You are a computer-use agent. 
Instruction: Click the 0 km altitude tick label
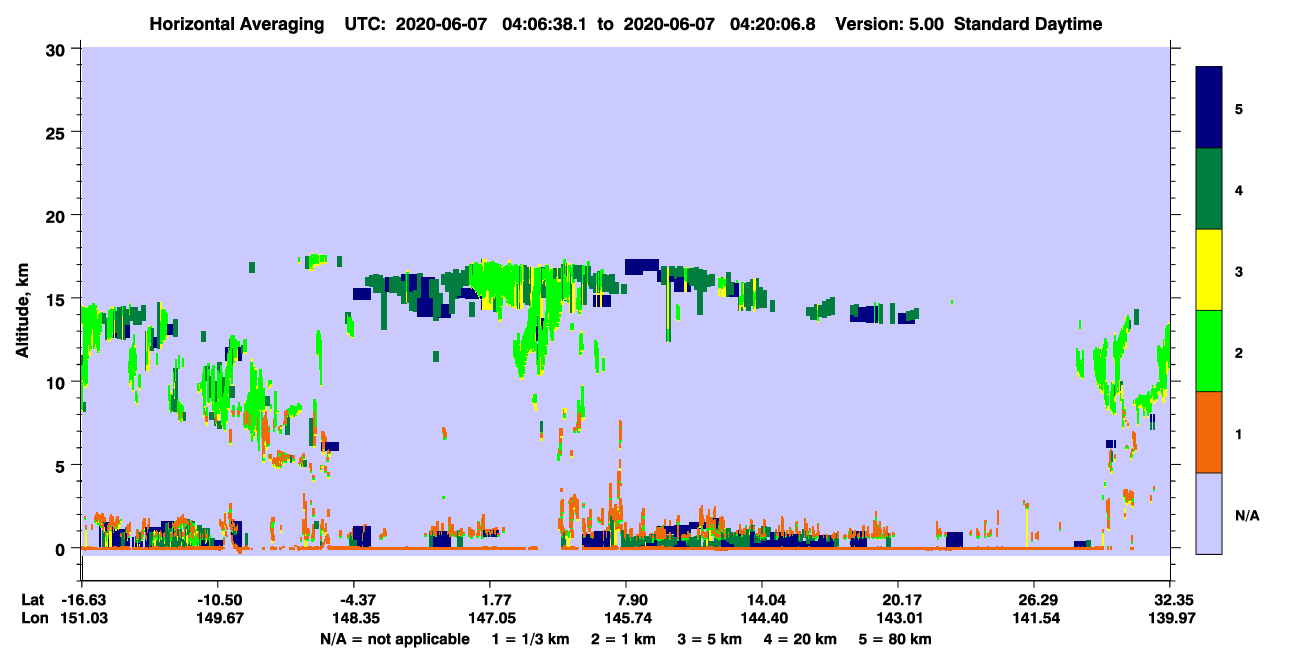62,549
